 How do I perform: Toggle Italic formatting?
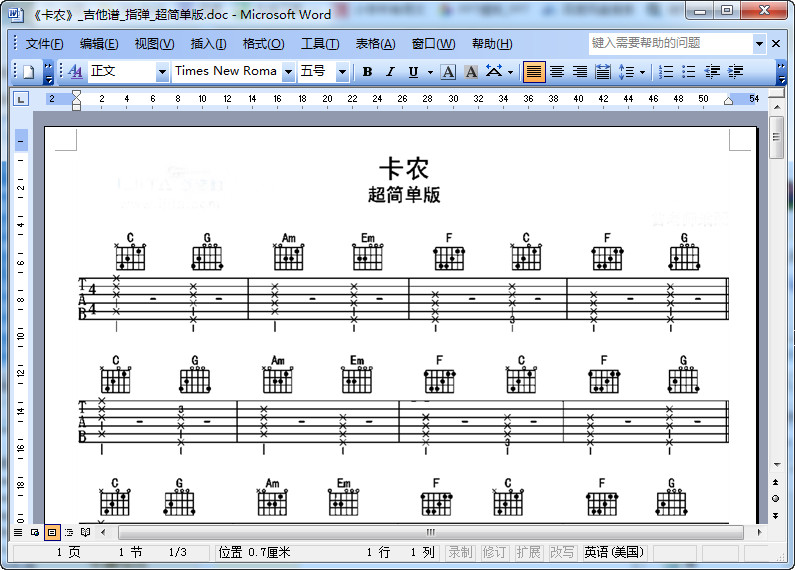coord(390,72)
